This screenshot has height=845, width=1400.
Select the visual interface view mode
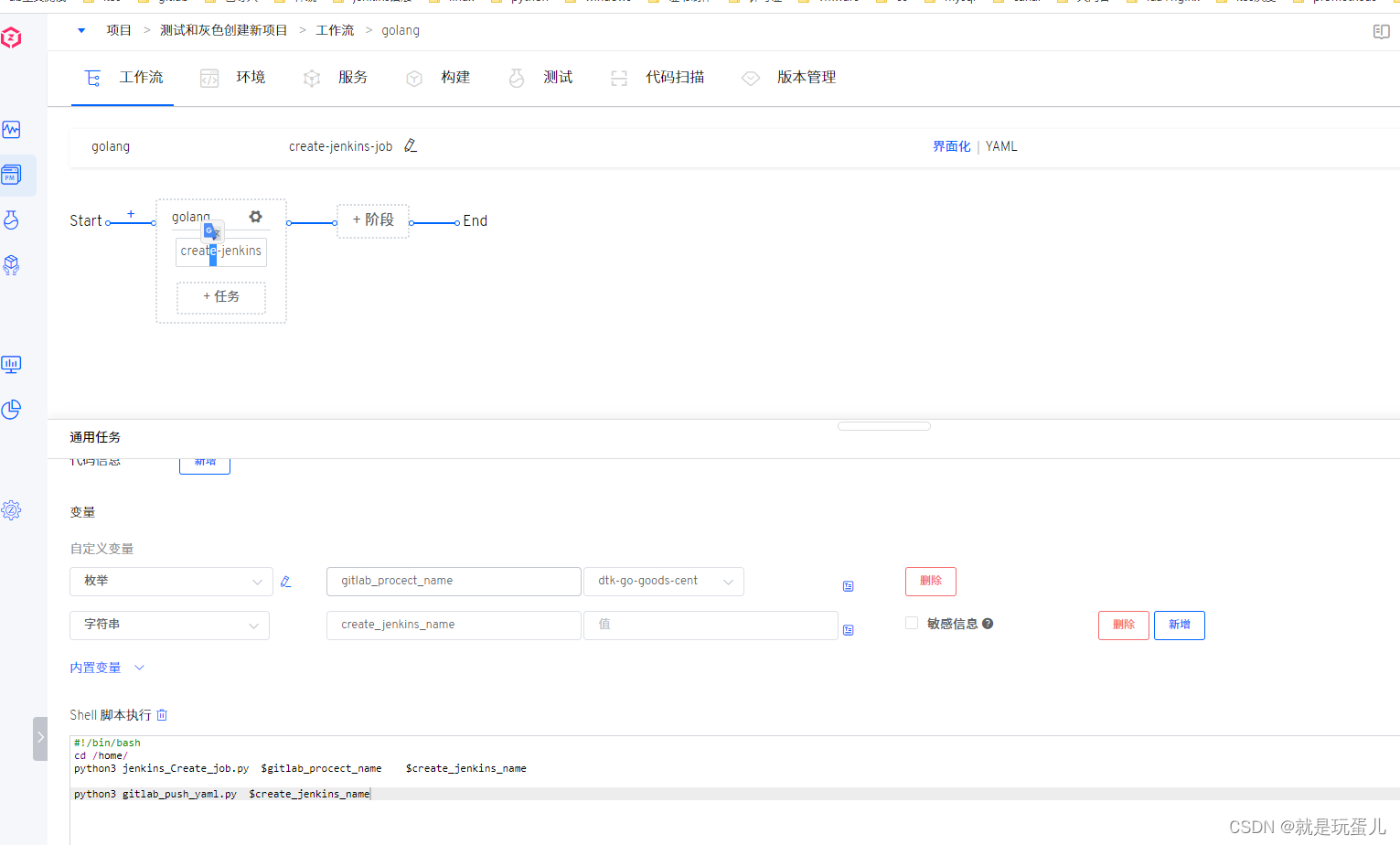pyautogui.click(x=951, y=146)
